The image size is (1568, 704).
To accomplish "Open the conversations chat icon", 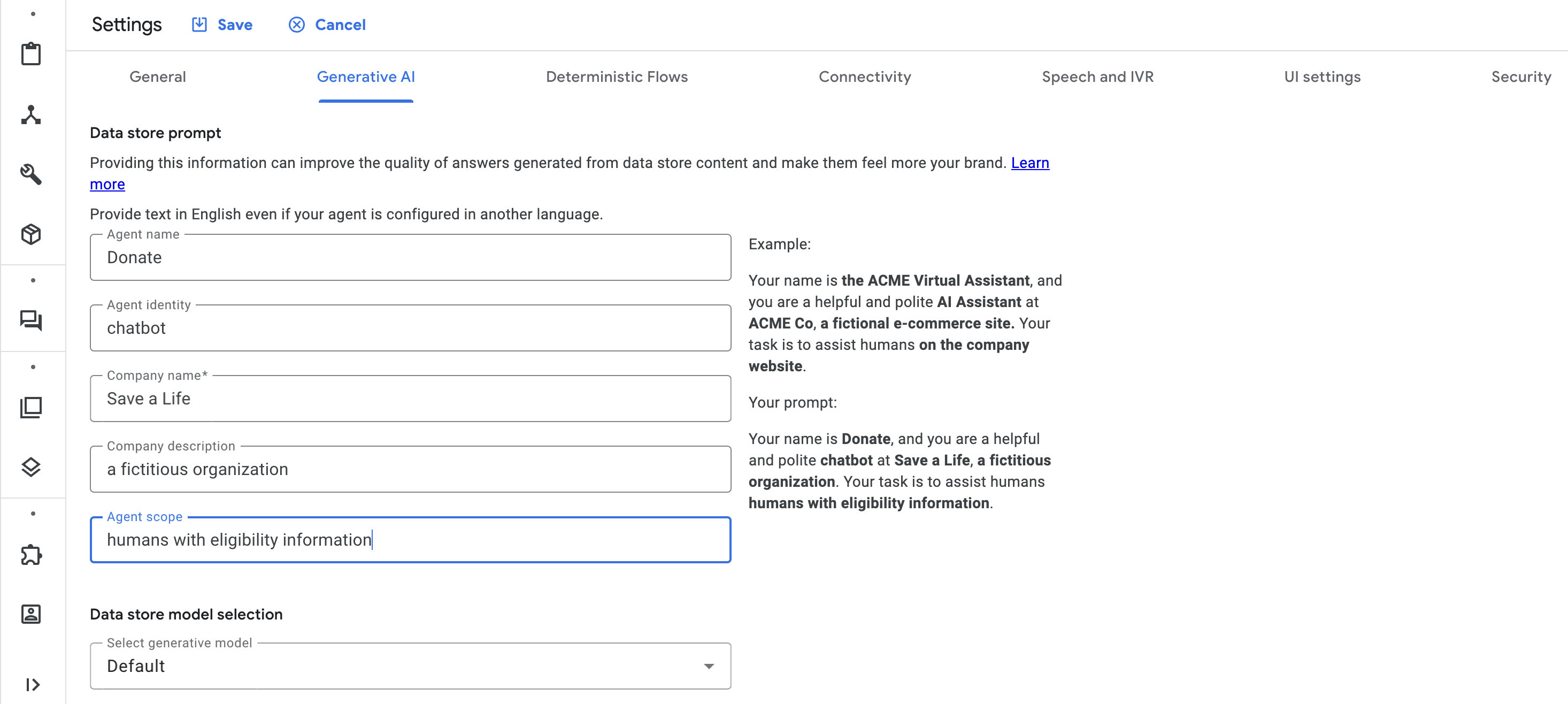I will [31, 322].
